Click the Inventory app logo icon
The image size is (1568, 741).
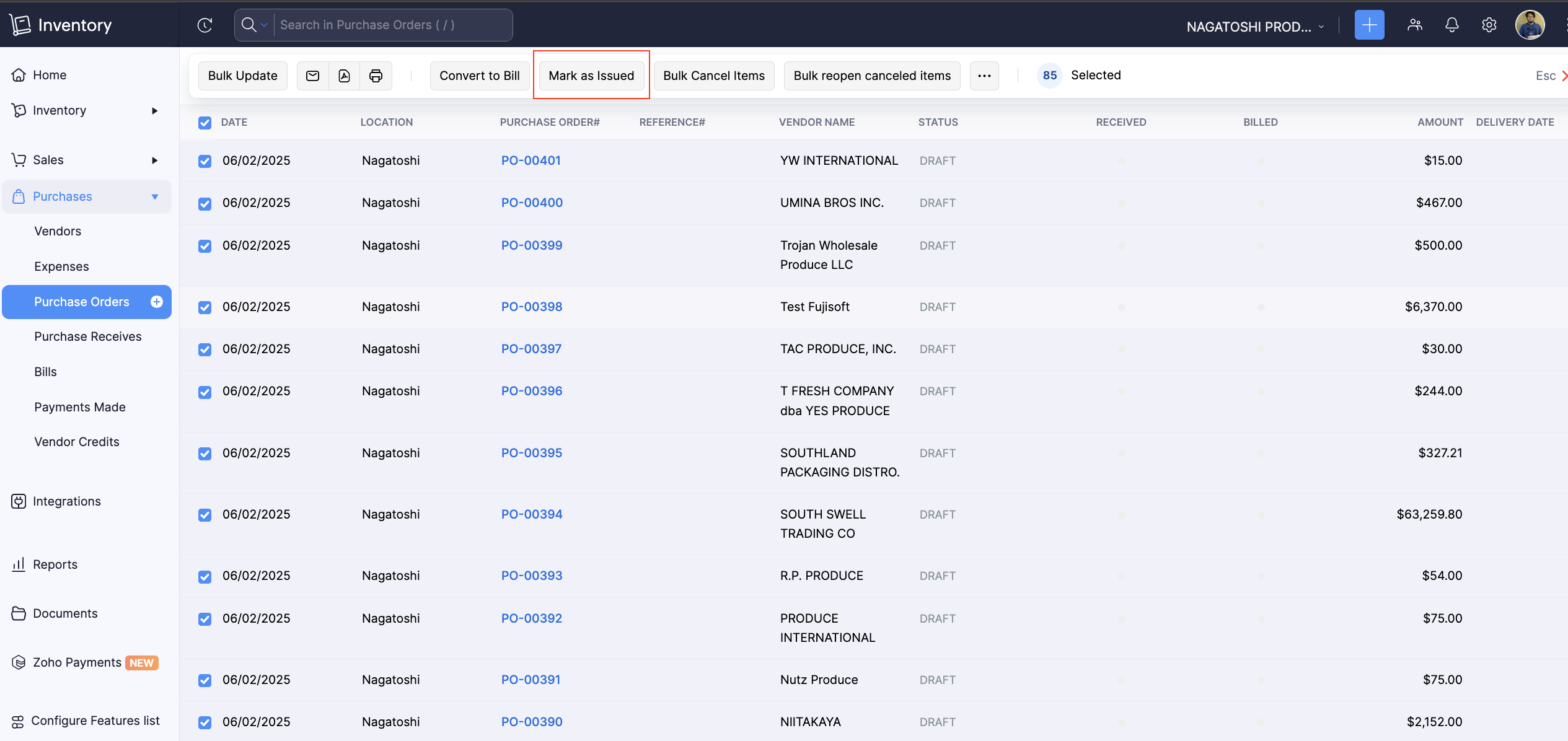(x=20, y=25)
